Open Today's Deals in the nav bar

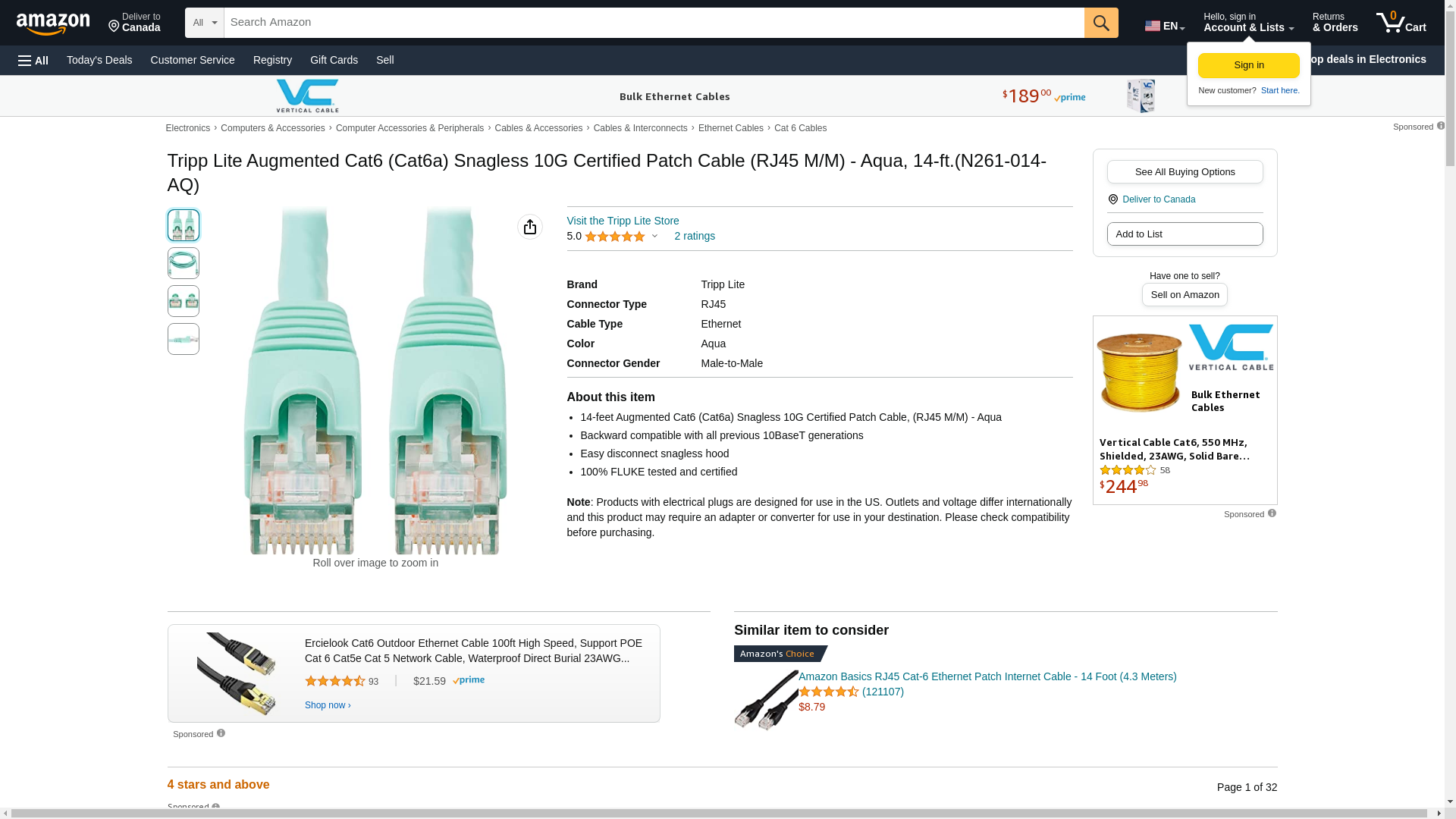tap(99, 60)
